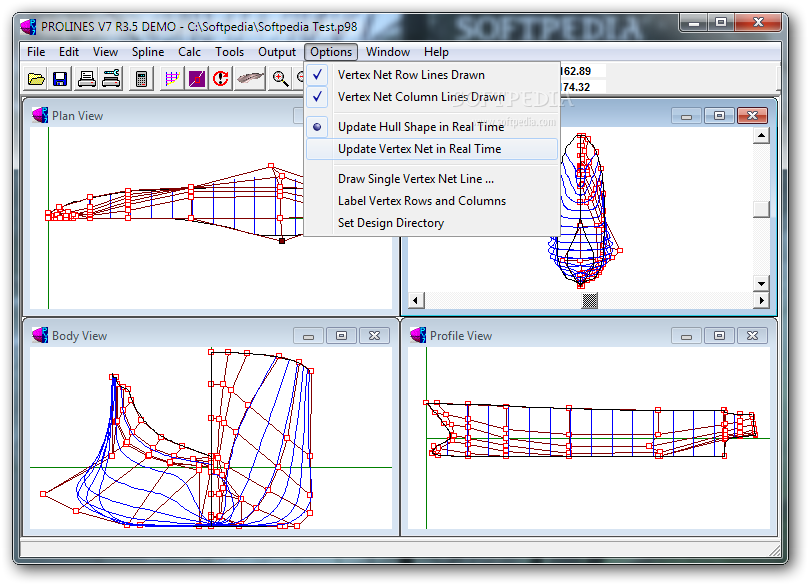Open the calculator toolbar icon
This screenshot has width=809, height=585.
click(141, 79)
